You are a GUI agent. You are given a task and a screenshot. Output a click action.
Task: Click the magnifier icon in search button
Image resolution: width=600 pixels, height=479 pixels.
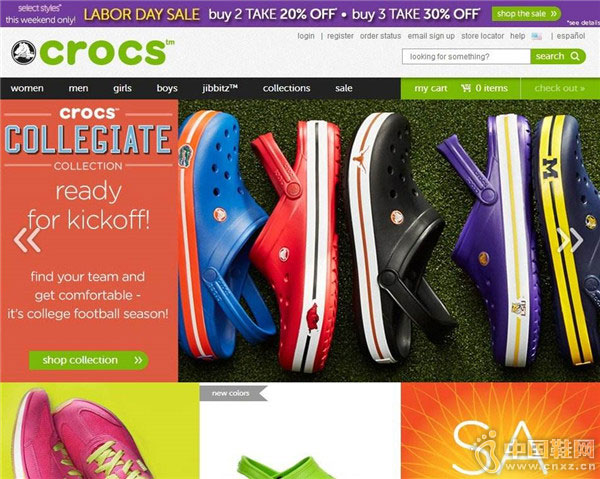tap(575, 56)
